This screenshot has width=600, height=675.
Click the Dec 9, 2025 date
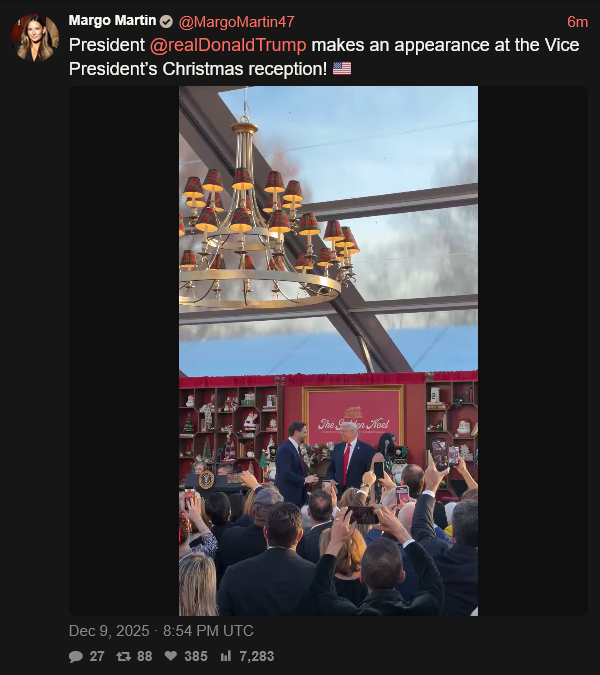(109, 631)
